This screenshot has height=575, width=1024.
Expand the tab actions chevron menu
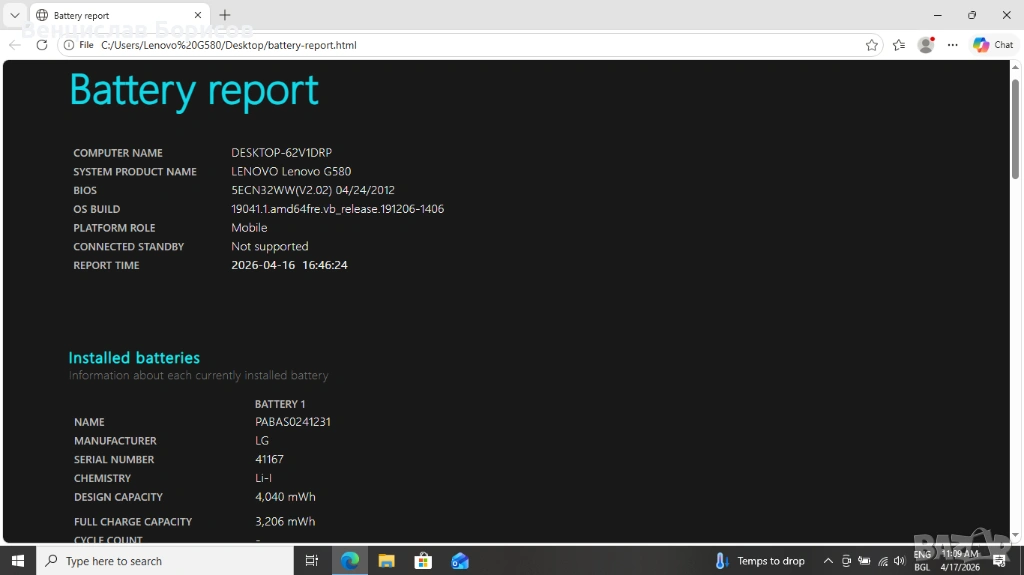(x=15, y=16)
